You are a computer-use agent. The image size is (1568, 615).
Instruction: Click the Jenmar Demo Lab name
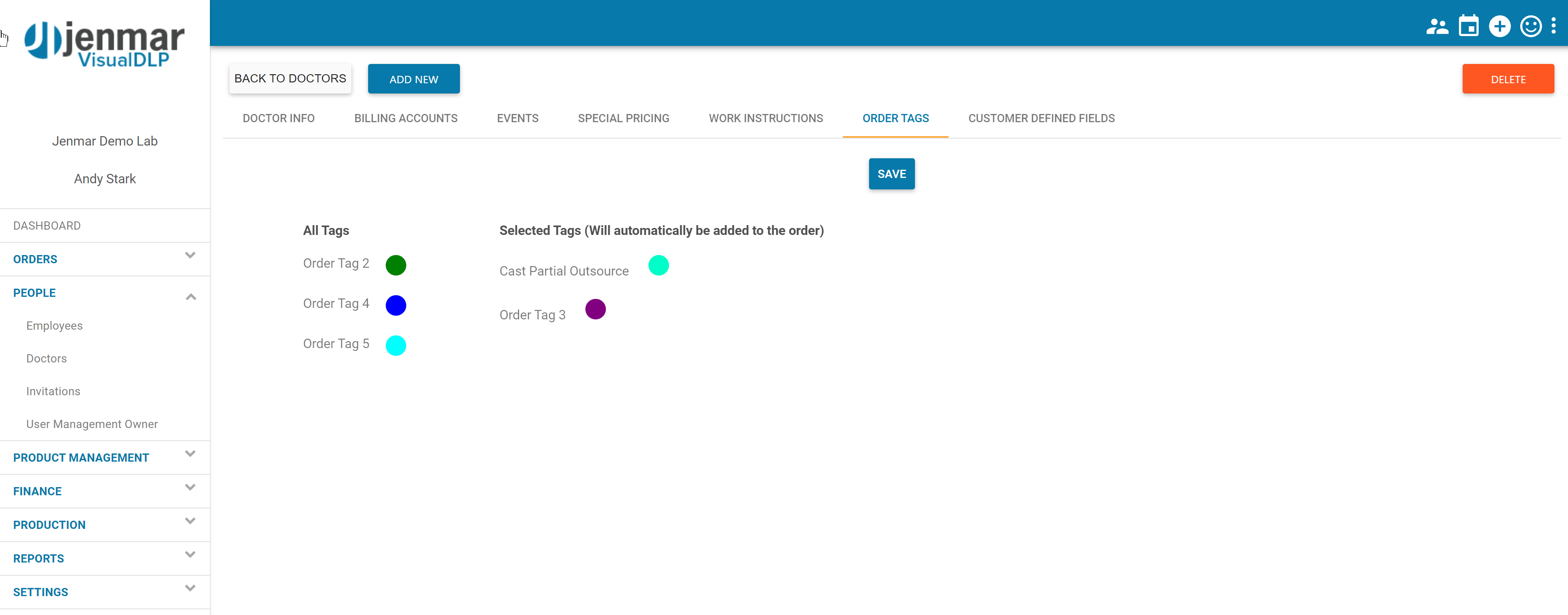click(105, 141)
